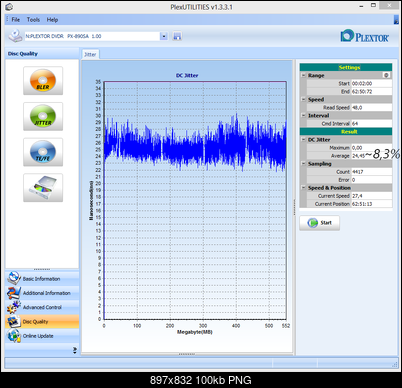
Task: Edit the Cmd Interval value 64
Action: click(371, 123)
